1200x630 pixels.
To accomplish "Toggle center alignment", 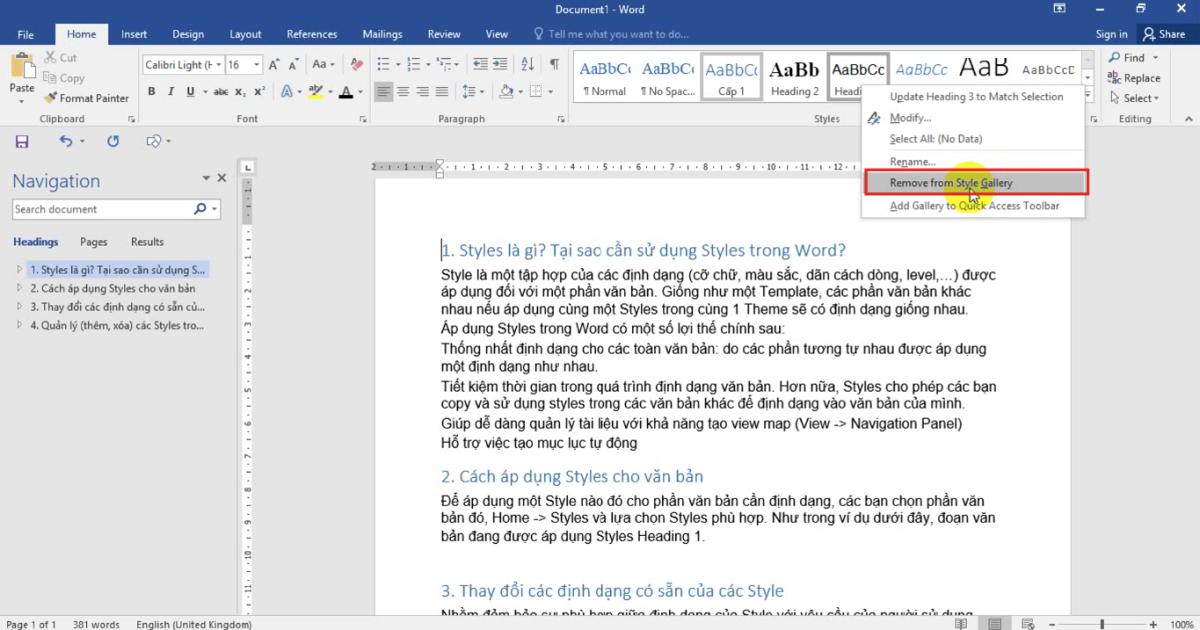I will tap(404, 91).
